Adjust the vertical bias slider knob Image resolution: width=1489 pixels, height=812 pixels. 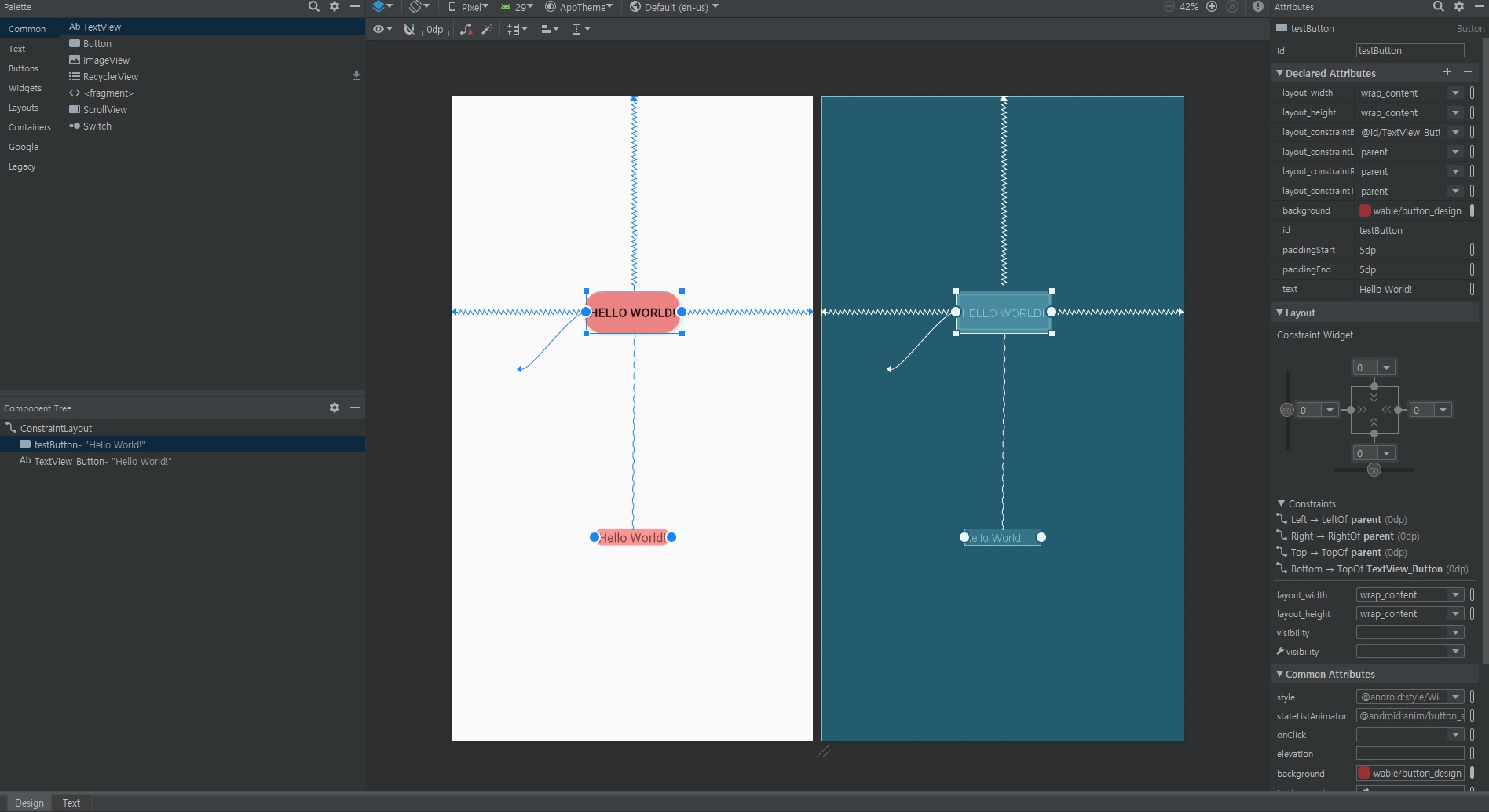coord(1286,410)
